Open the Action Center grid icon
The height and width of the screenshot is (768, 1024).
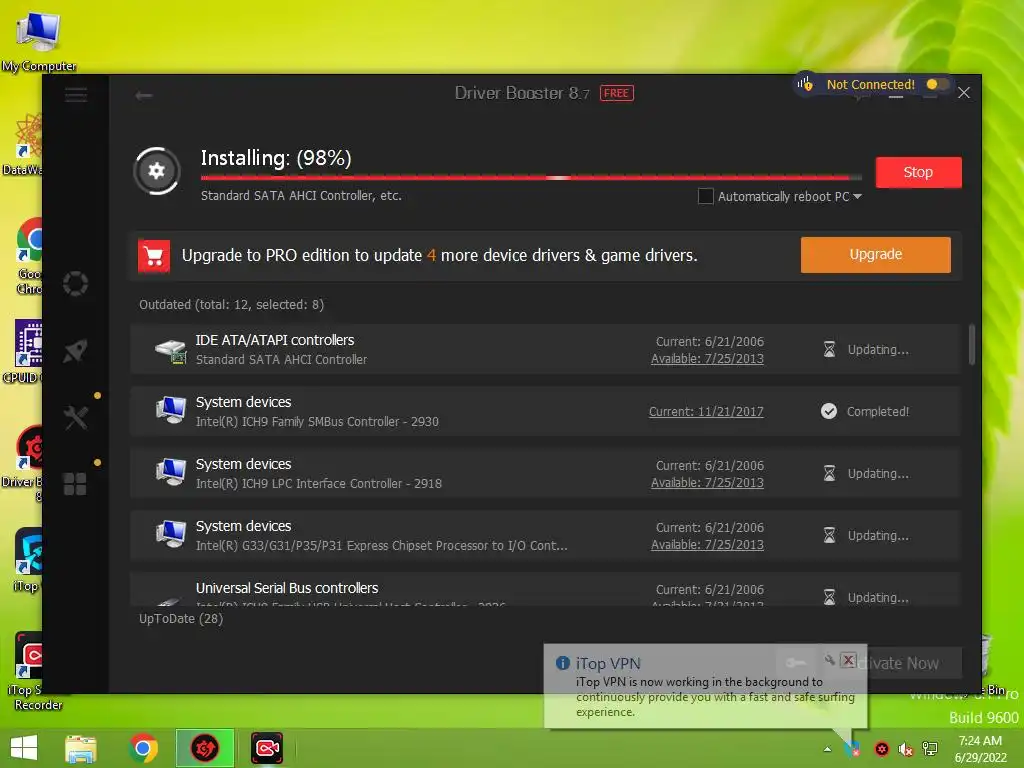75,484
